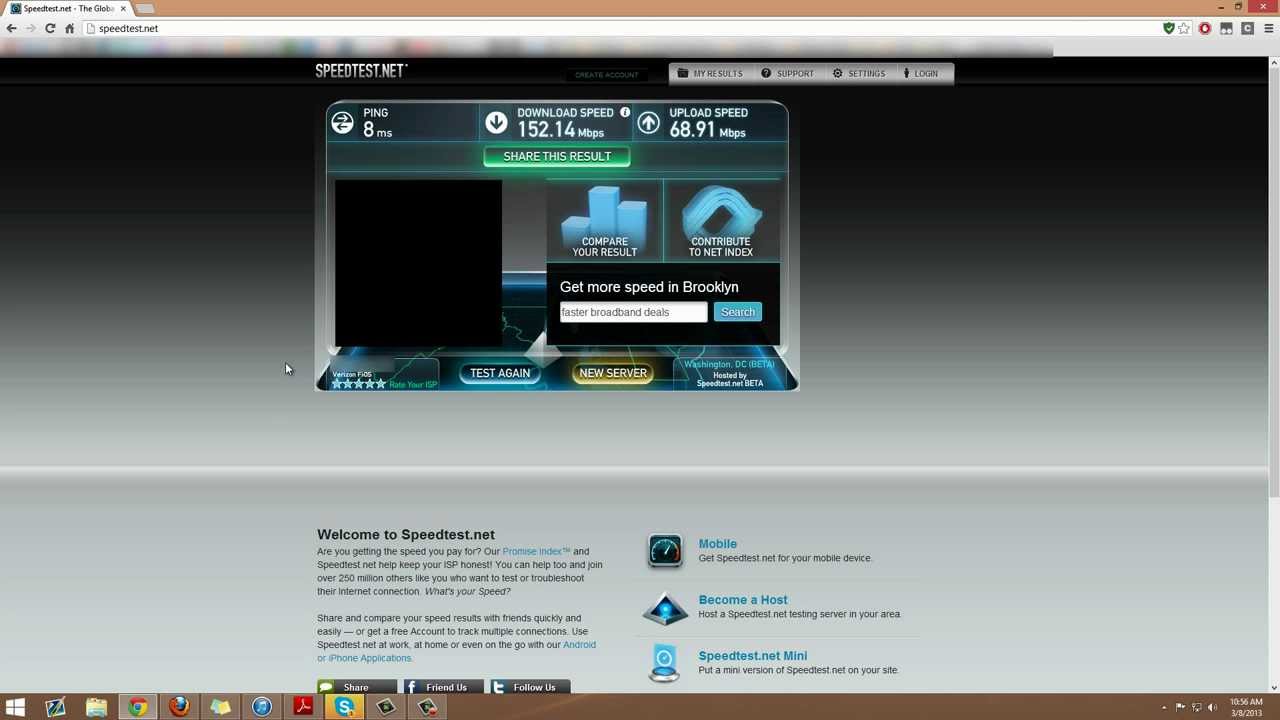The width and height of the screenshot is (1280, 720).
Task: Click the download speed arrow icon
Action: click(496, 123)
